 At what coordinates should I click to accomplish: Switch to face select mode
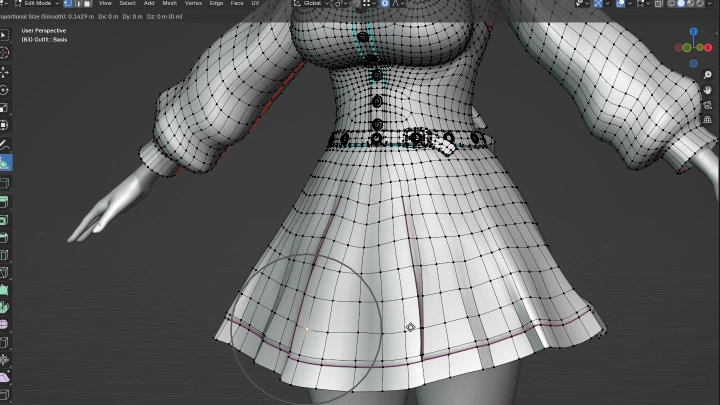coord(88,4)
